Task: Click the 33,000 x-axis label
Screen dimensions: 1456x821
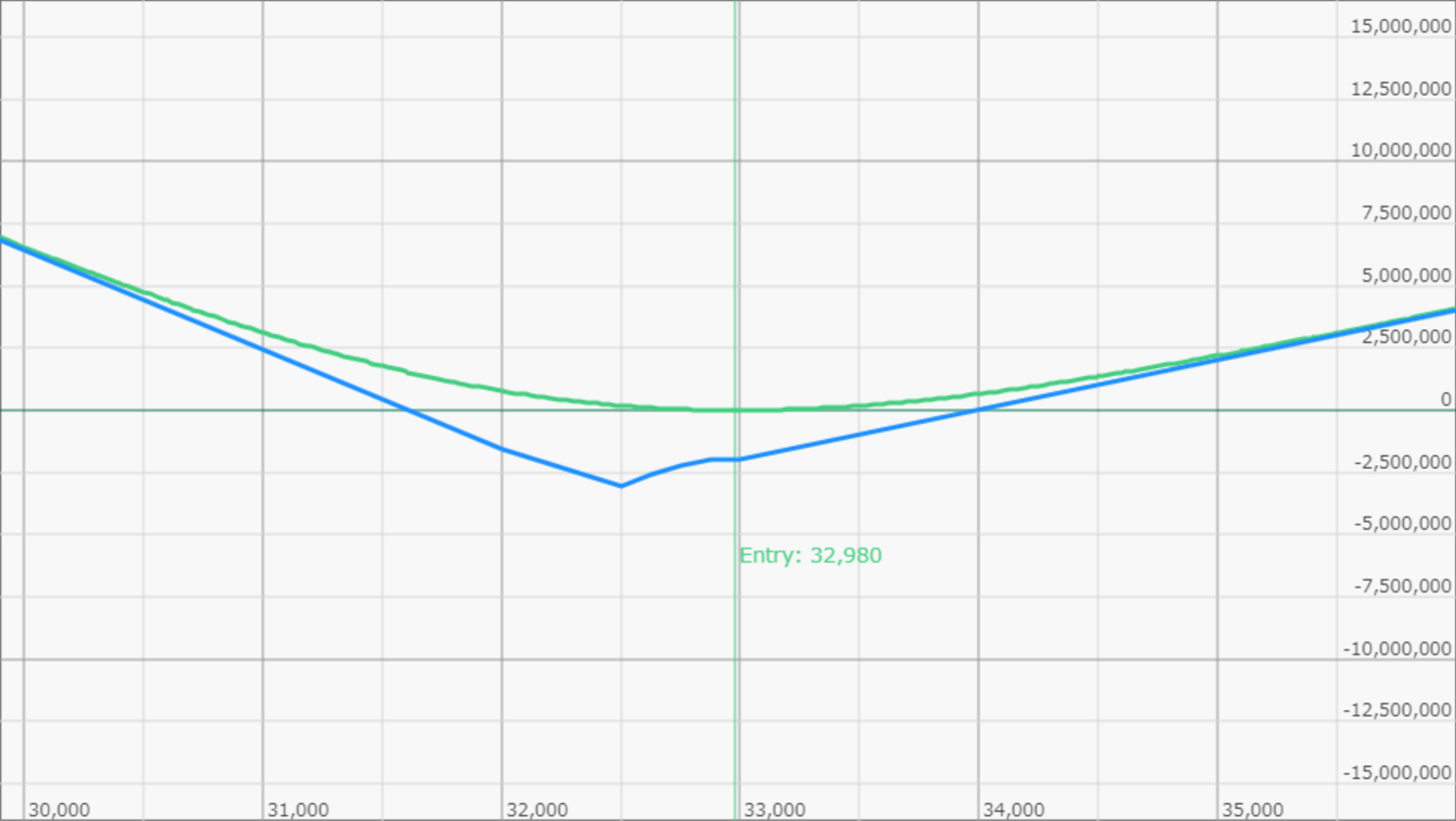Action: tap(774, 810)
